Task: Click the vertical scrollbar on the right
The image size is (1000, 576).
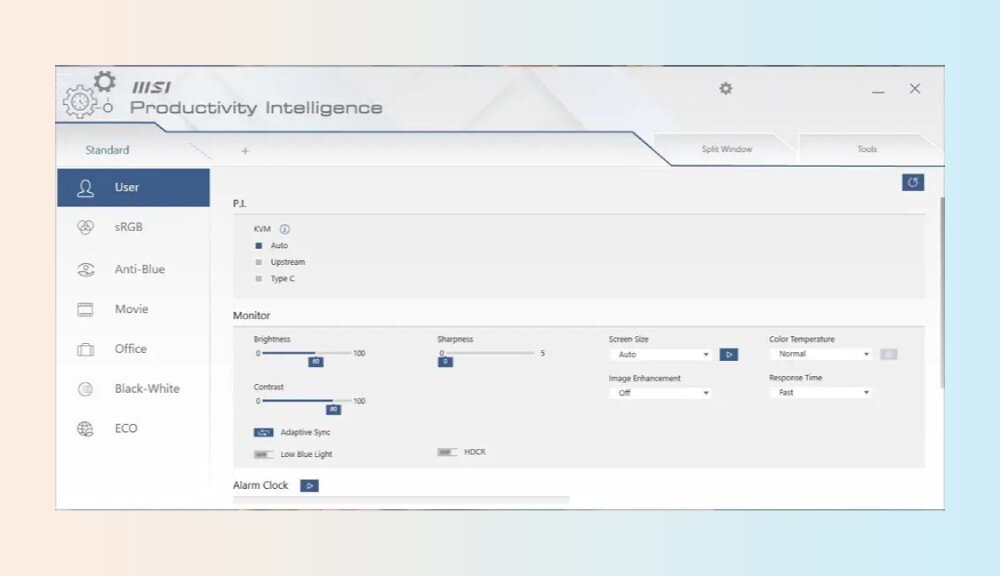Action: (x=941, y=290)
